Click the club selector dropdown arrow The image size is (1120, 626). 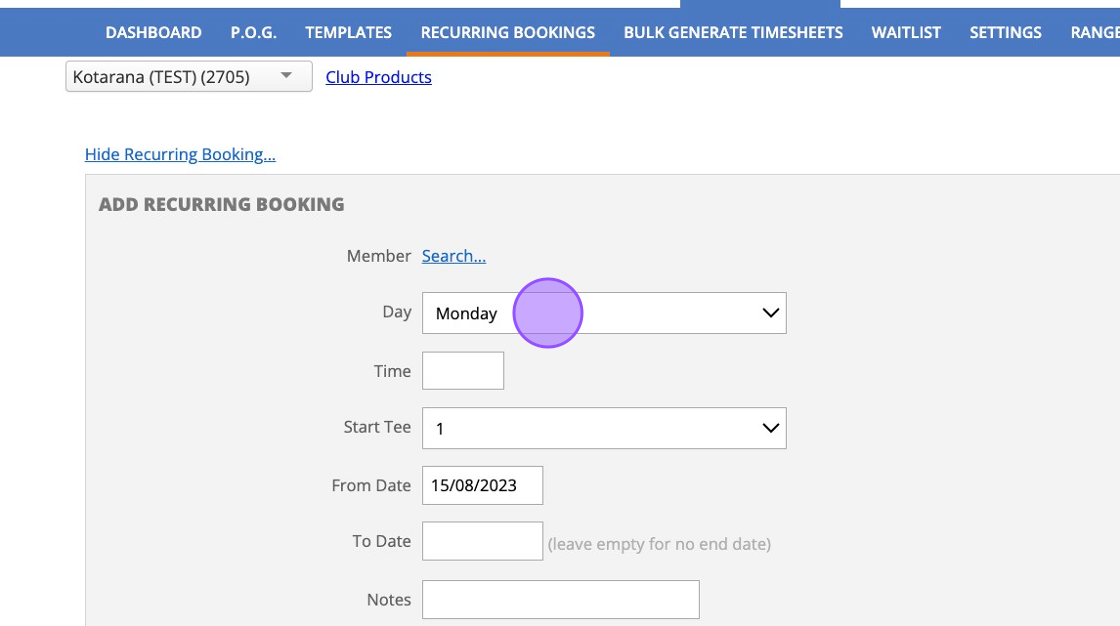287,76
